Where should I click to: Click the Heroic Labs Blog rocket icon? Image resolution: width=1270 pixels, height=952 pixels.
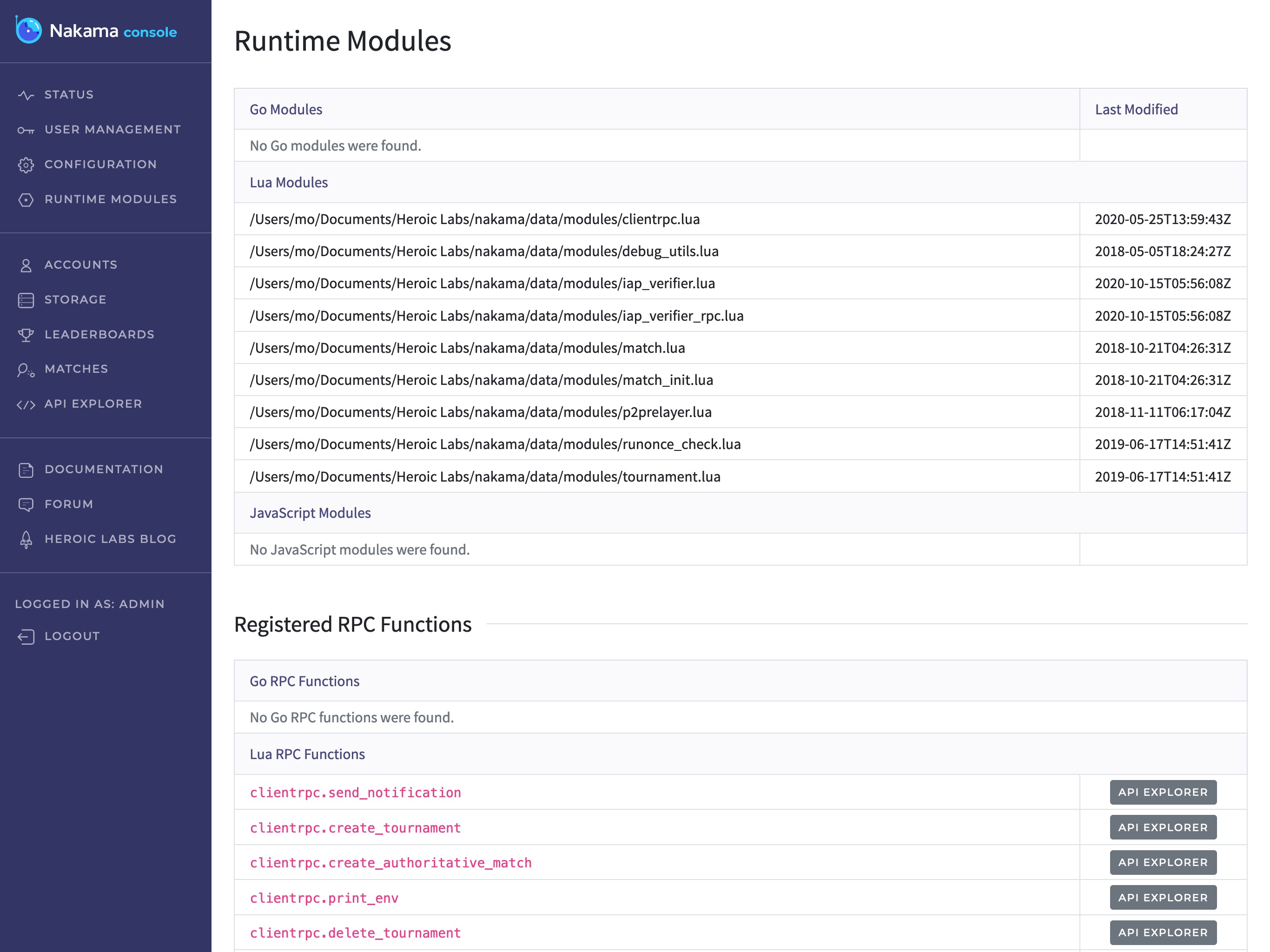[x=26, y=540]
